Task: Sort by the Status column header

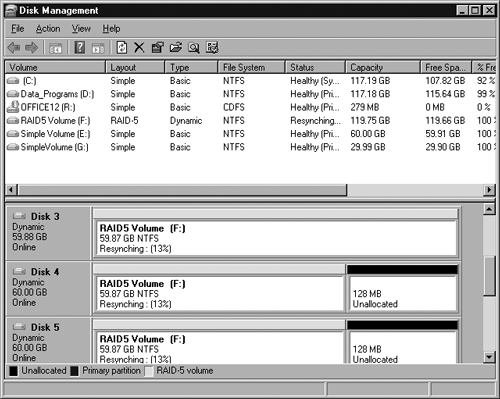Action: (x=315, y=67)
